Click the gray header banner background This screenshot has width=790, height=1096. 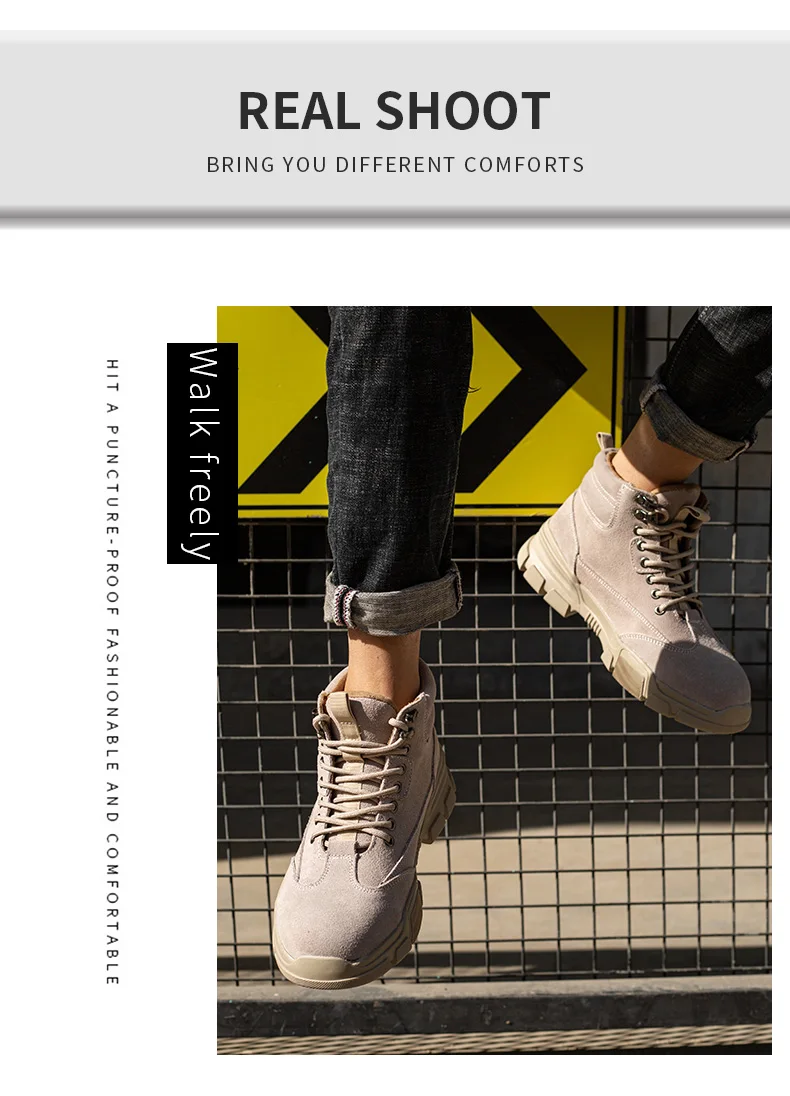[395, 124]
